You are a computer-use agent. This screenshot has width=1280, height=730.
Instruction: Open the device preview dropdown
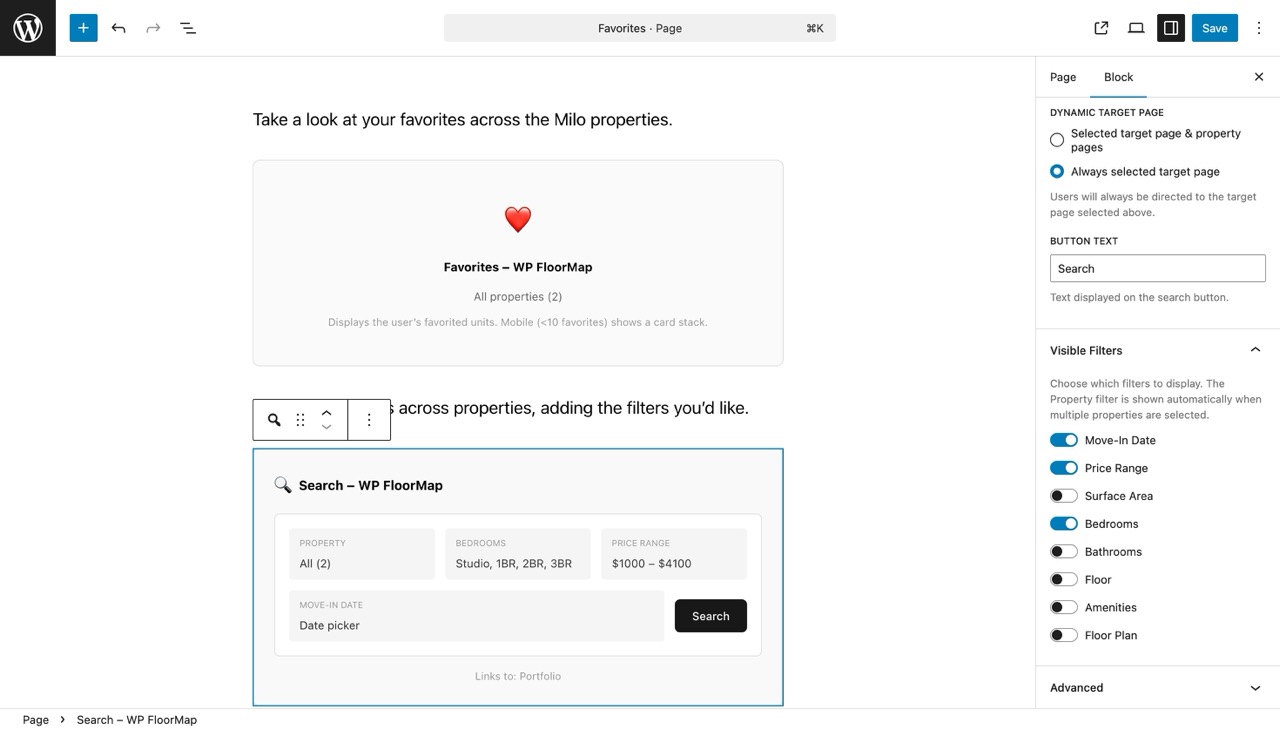click(1136, 27)
